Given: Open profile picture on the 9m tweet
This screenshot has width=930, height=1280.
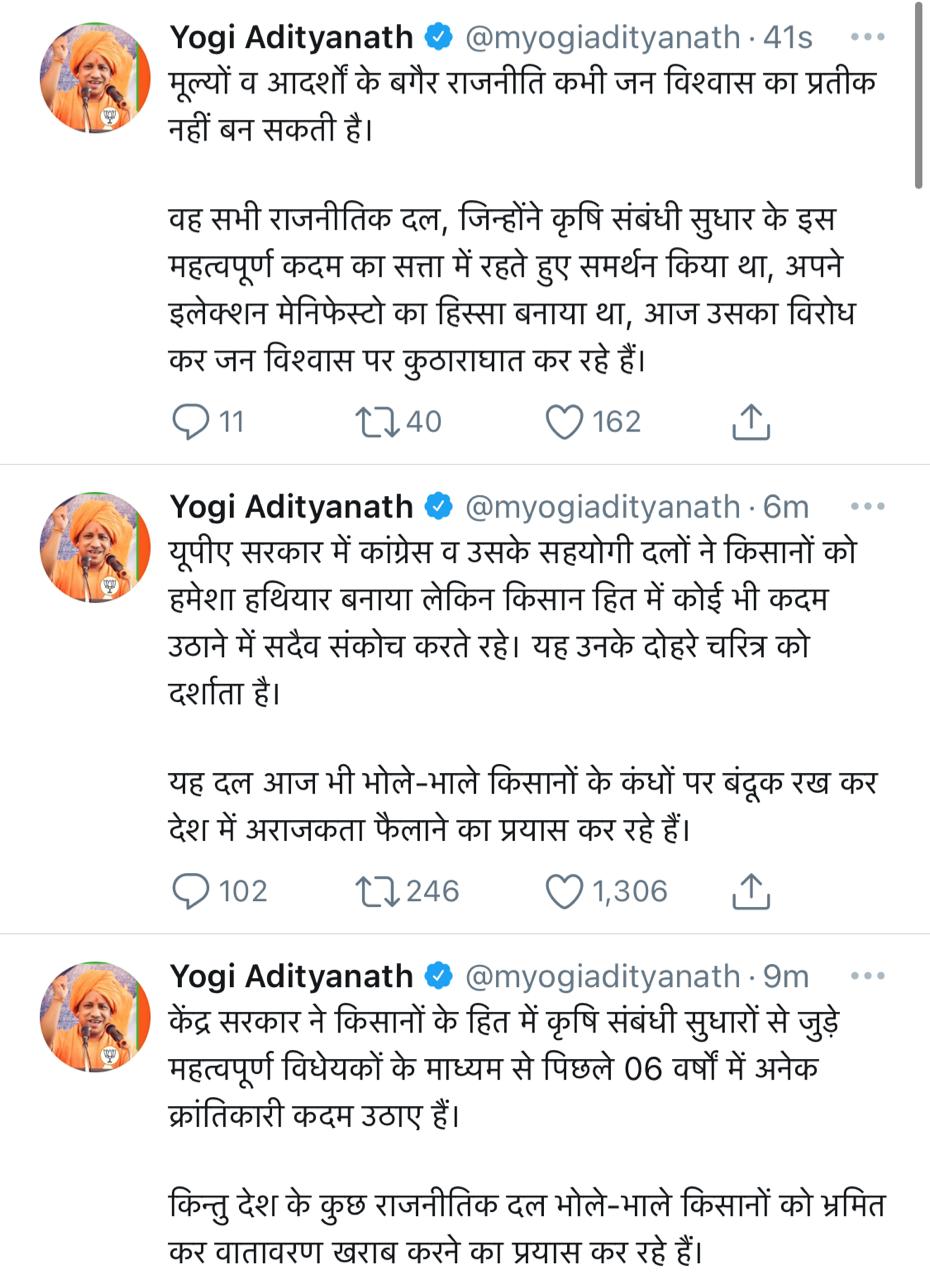Looking at the screenshot, I should click(x=95, y=1016).
